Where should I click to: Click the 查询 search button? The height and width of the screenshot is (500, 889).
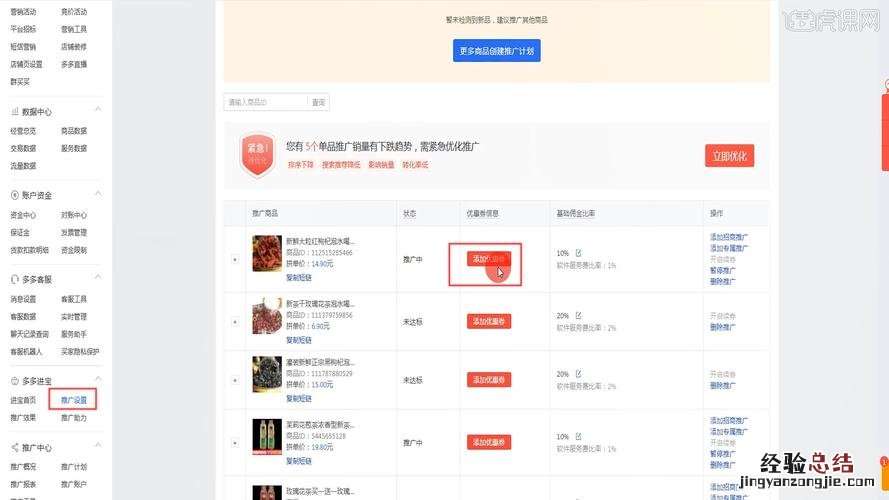319,103
